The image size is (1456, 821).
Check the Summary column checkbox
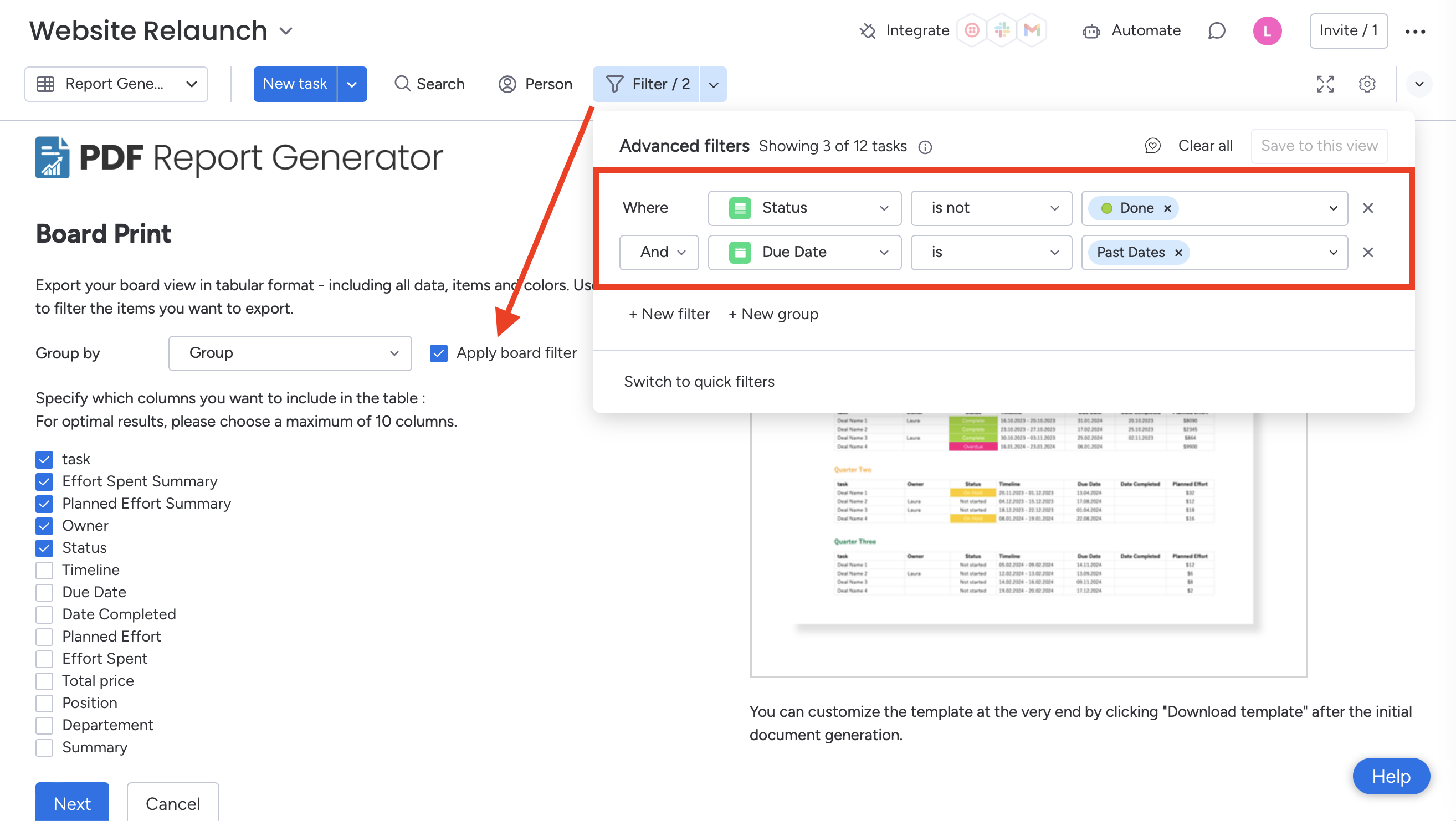[44, 747]
